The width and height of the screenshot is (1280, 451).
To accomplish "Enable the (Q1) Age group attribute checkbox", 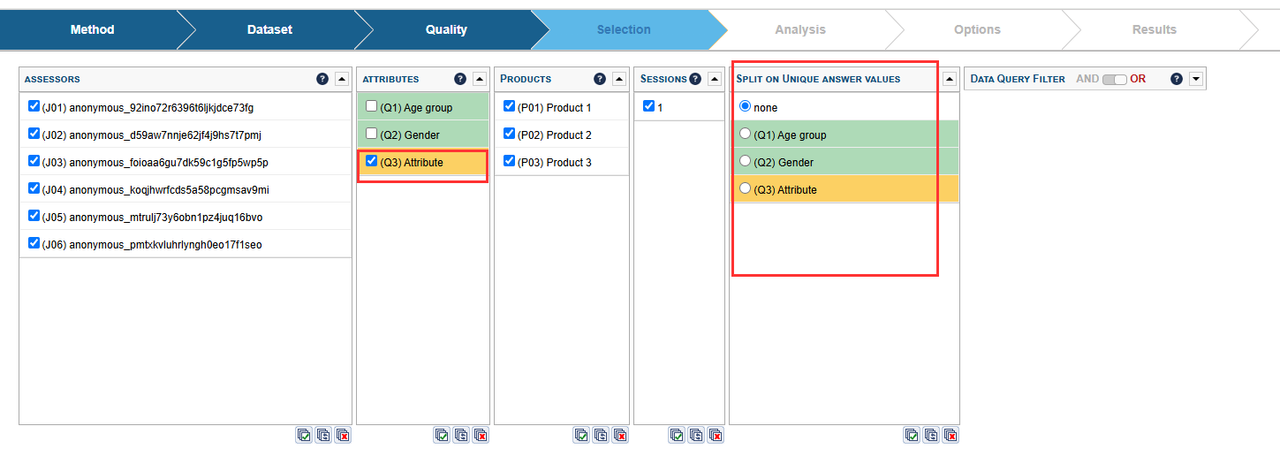I will [x=372, y=107].
